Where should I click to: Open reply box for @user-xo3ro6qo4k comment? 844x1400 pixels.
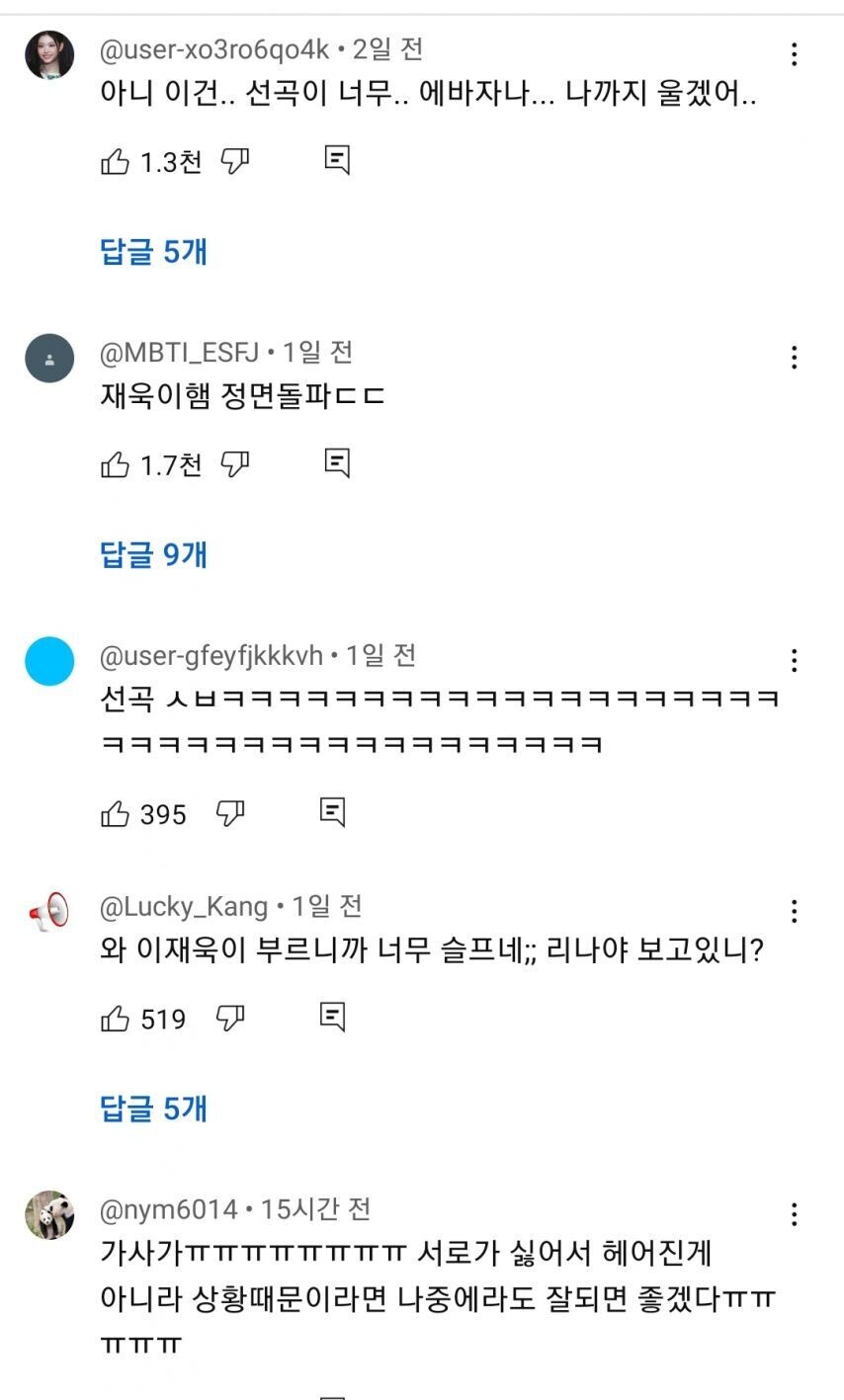337,160
